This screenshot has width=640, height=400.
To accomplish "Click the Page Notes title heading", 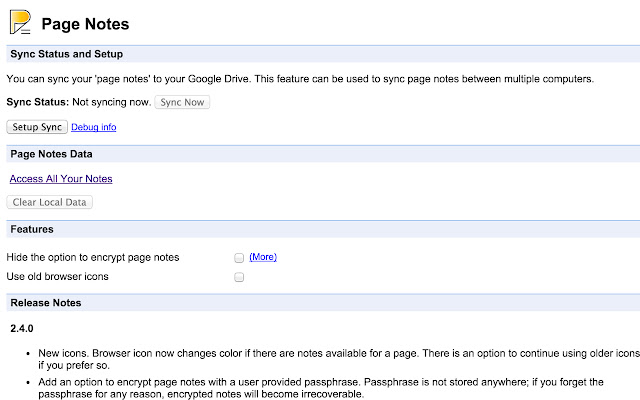I will click(x=85, y=23).
